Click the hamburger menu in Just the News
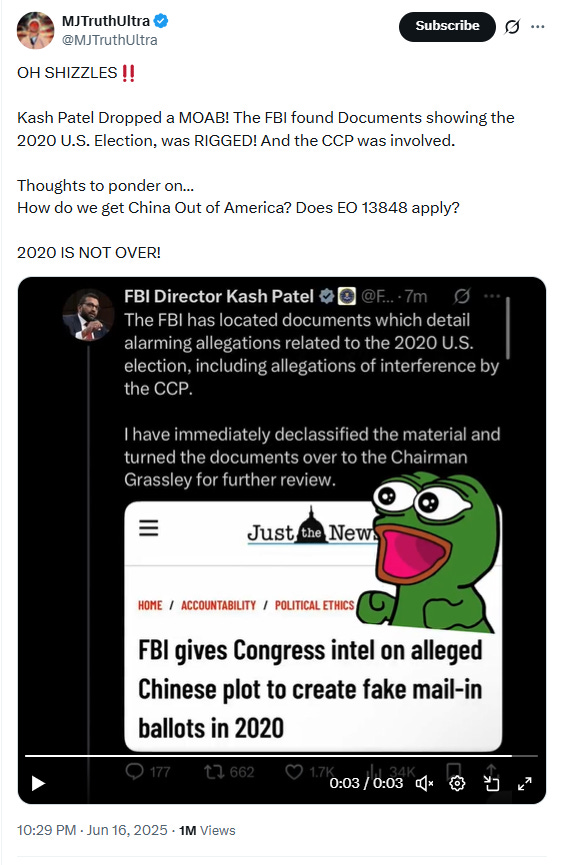The width and height of the screenshot is (561, 865). (148, 528)
